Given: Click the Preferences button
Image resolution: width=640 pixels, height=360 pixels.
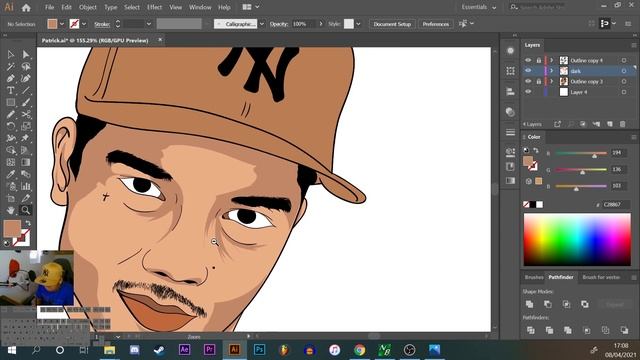Looking at the screenshot, I should tap(436, 24).
